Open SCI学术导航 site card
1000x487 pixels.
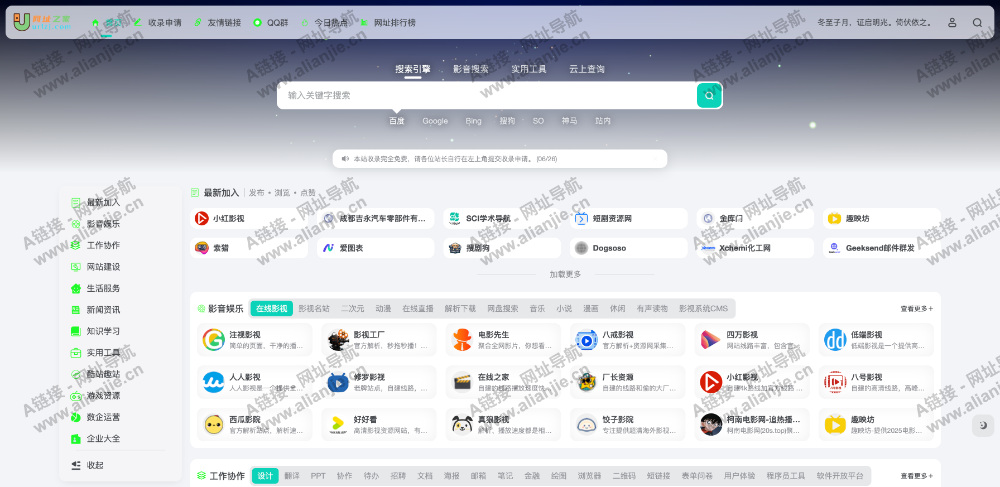click(503, 219)
